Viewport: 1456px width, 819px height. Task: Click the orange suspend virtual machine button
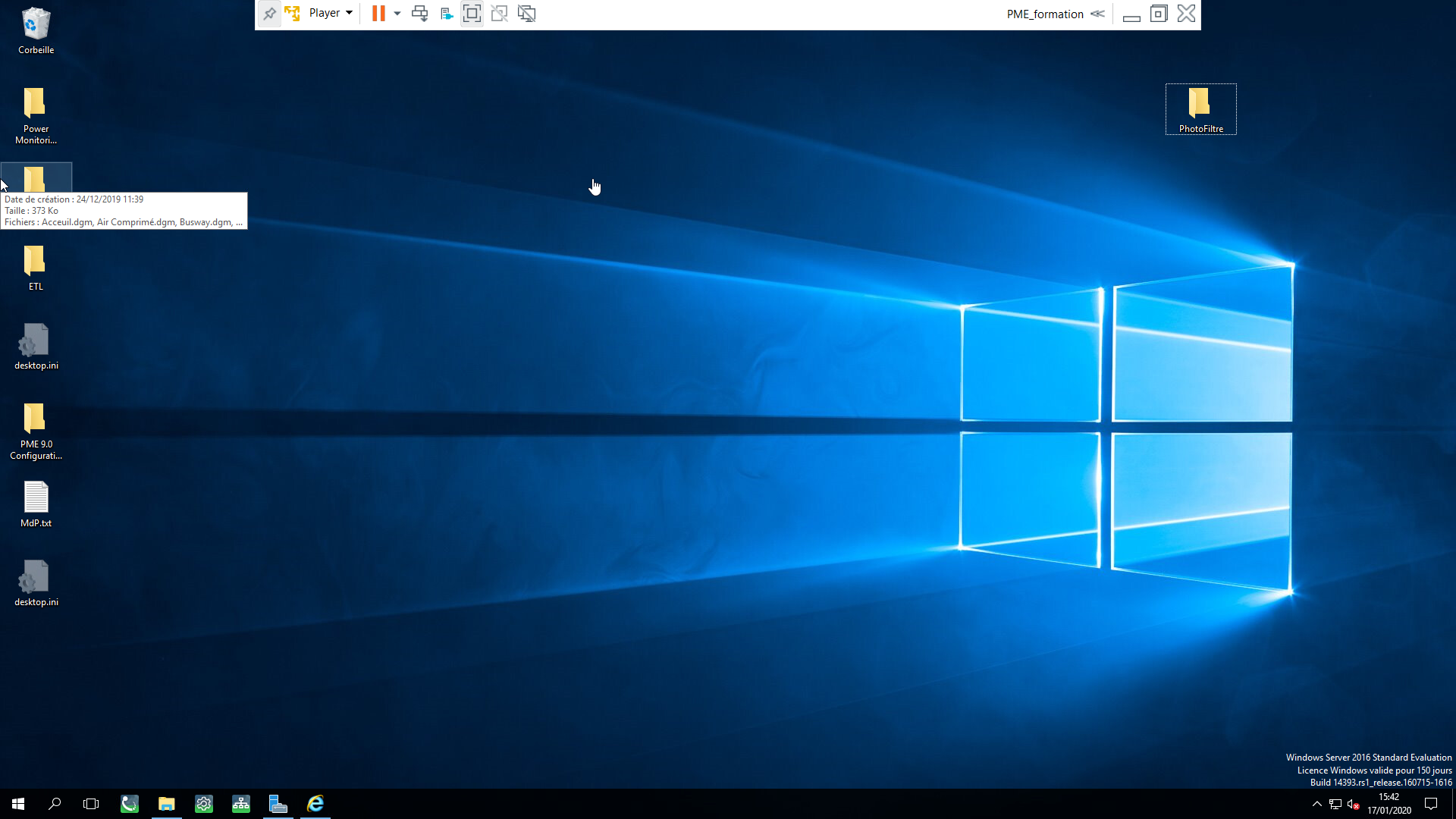(378, 14)
